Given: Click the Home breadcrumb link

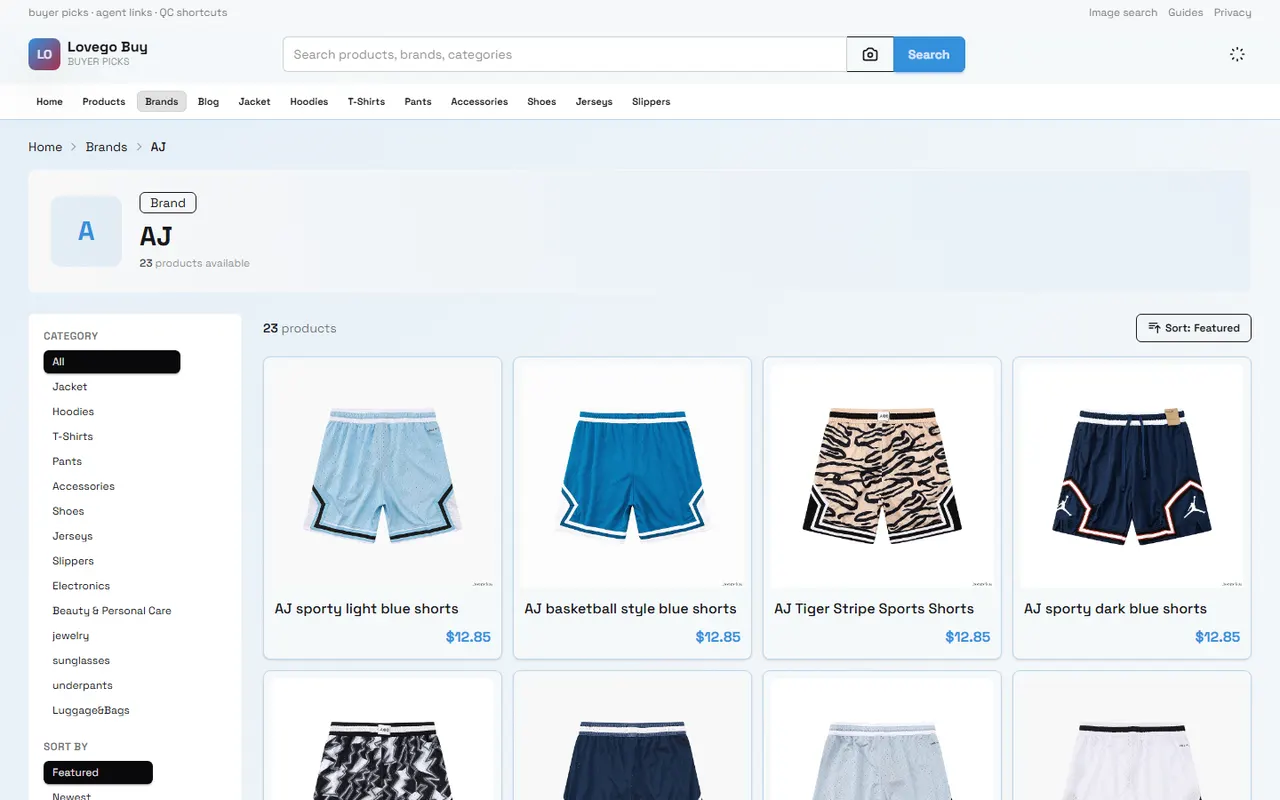Looking at the screenshot, I should point(45,147).
